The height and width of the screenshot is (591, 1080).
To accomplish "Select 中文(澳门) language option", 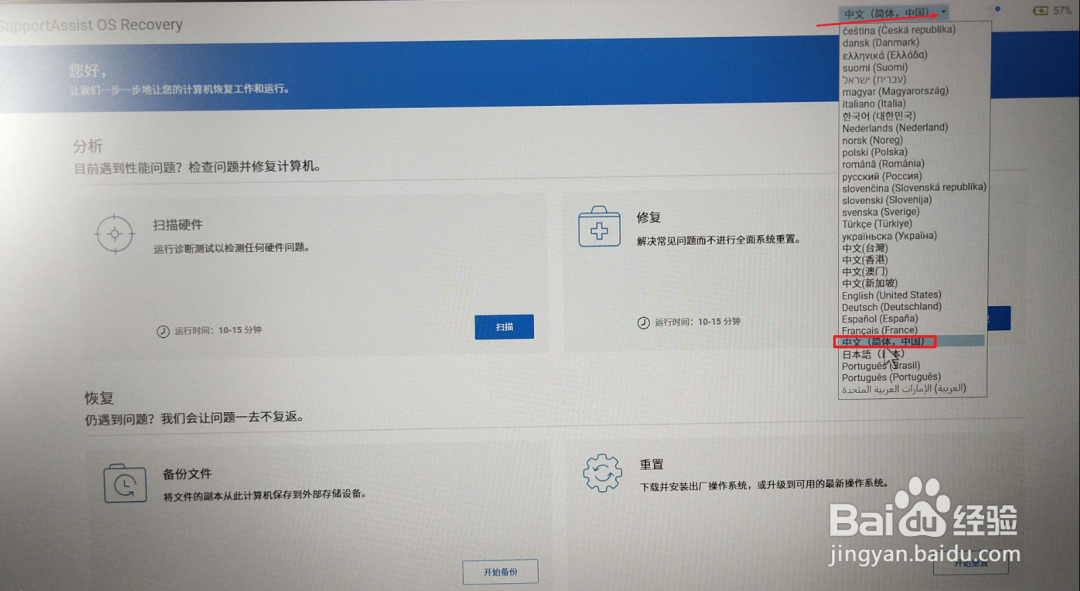I will click(x=864, y=271).
